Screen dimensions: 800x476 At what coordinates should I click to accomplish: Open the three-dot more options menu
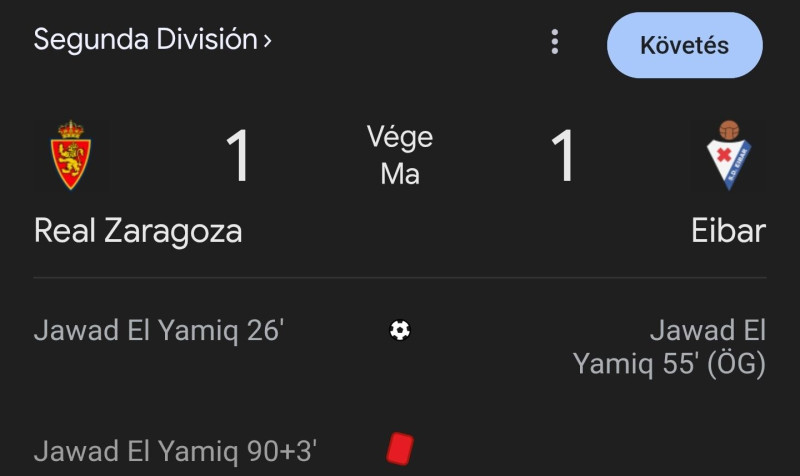coord(555,42)
